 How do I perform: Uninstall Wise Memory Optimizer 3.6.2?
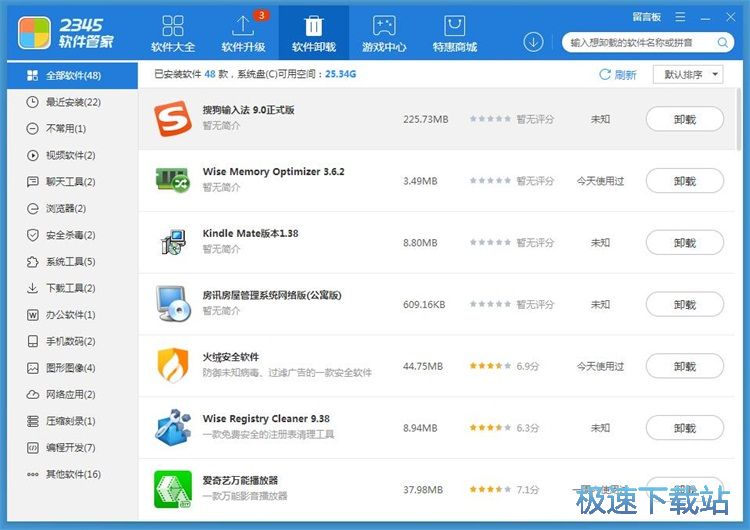point(684,181)
